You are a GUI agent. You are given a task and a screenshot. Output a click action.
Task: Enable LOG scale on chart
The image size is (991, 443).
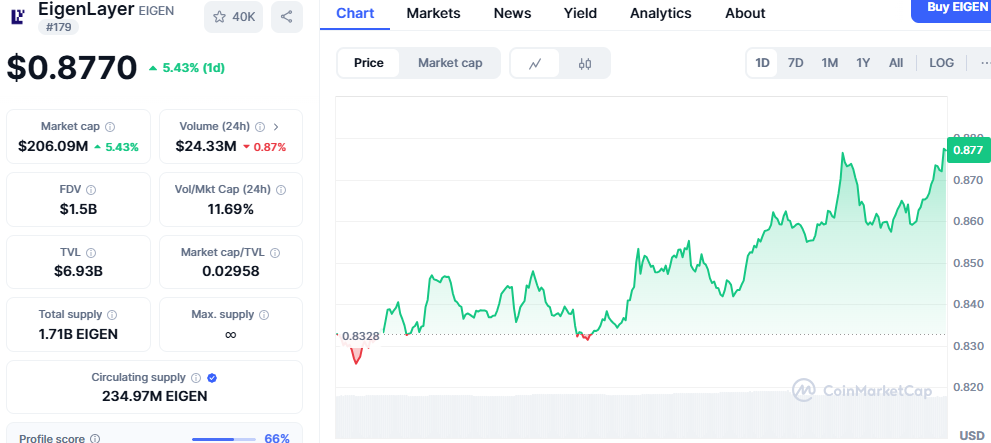[941, 63]
